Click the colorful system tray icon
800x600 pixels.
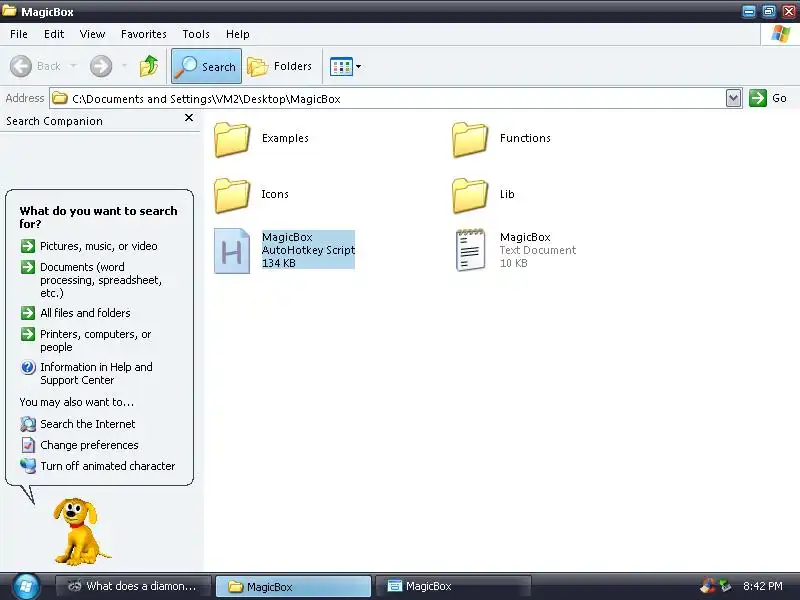click(x=708, y=586)
